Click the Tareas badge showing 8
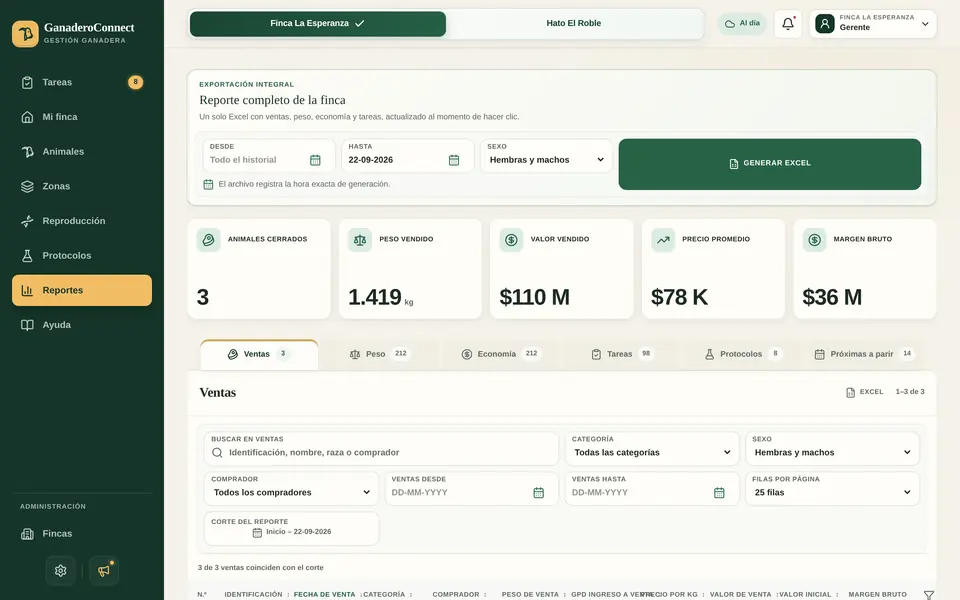The width and height of the screenshot is (960, 600). (x=135, y=82)
